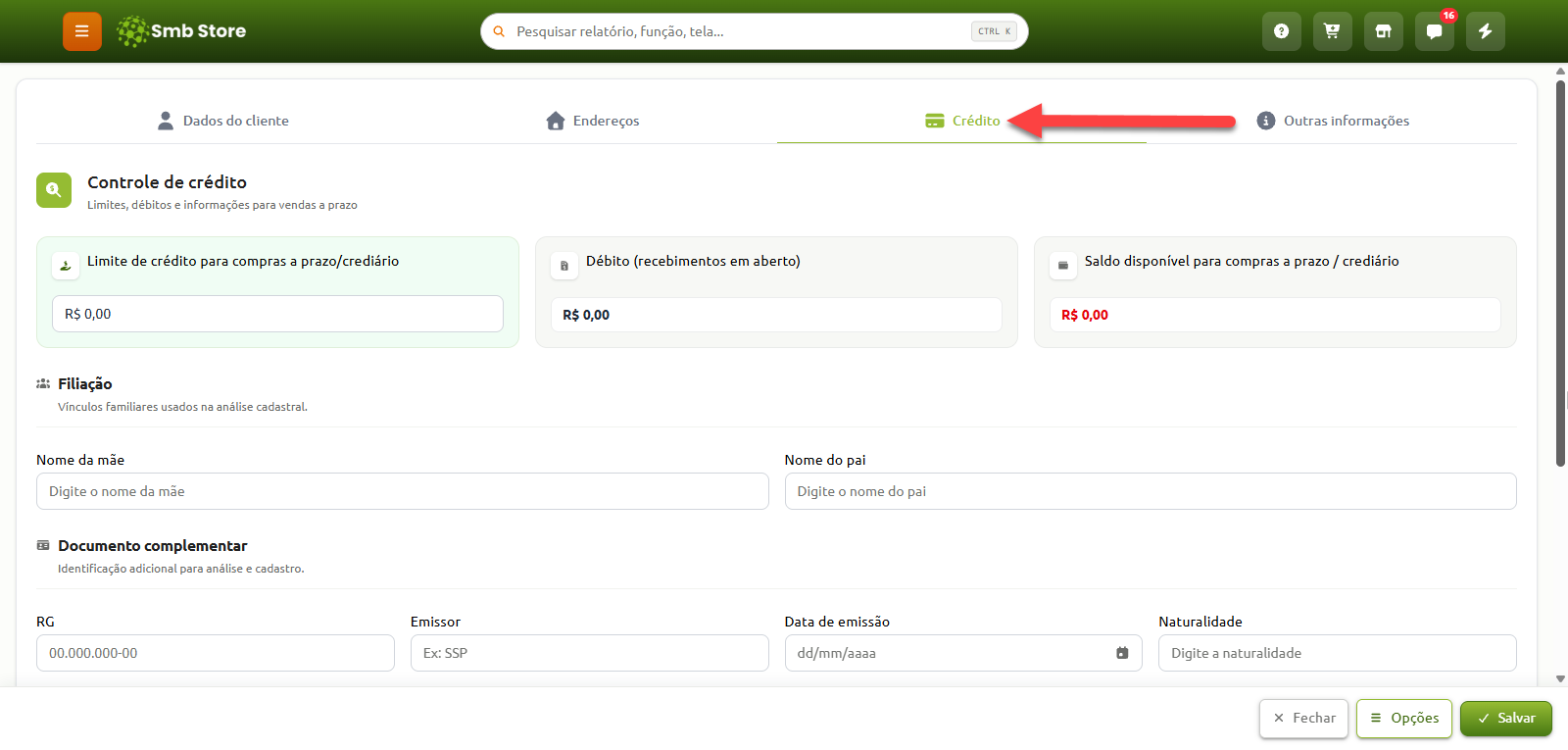Switch to Dados do cliente tab
This screenshot has width=1568, height=750.
[x=222, y=121]
